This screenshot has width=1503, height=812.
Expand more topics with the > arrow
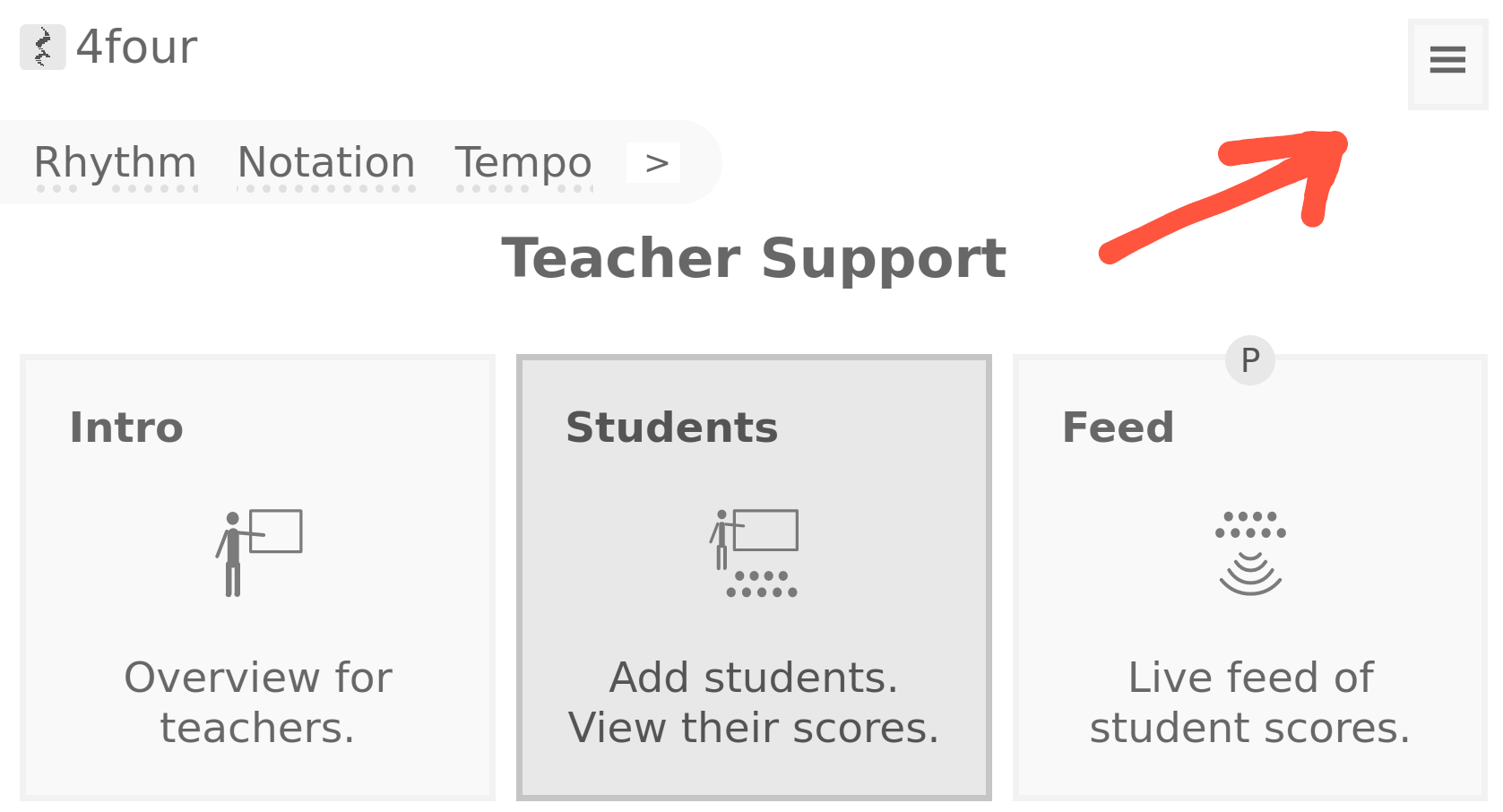pos(655,163)
